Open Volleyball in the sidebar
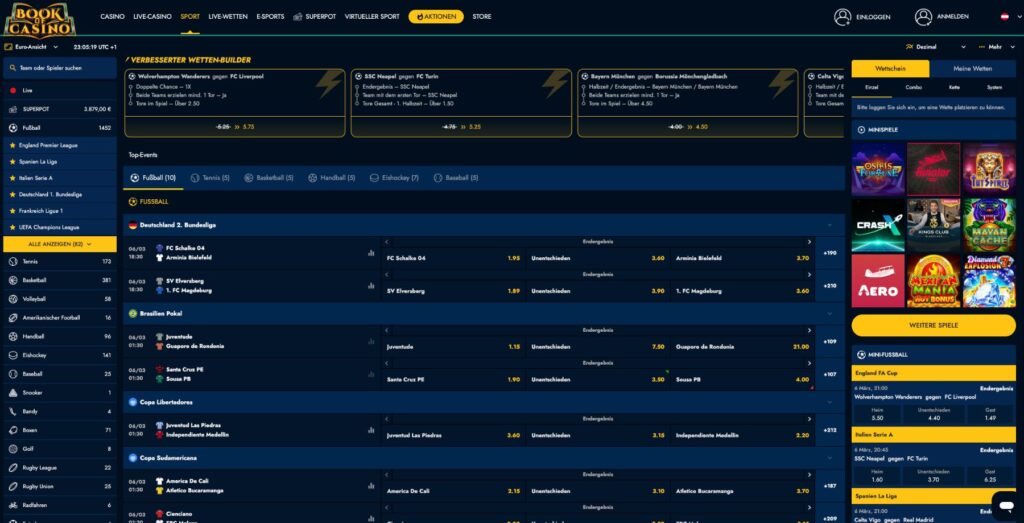 [x=59, y=299]
